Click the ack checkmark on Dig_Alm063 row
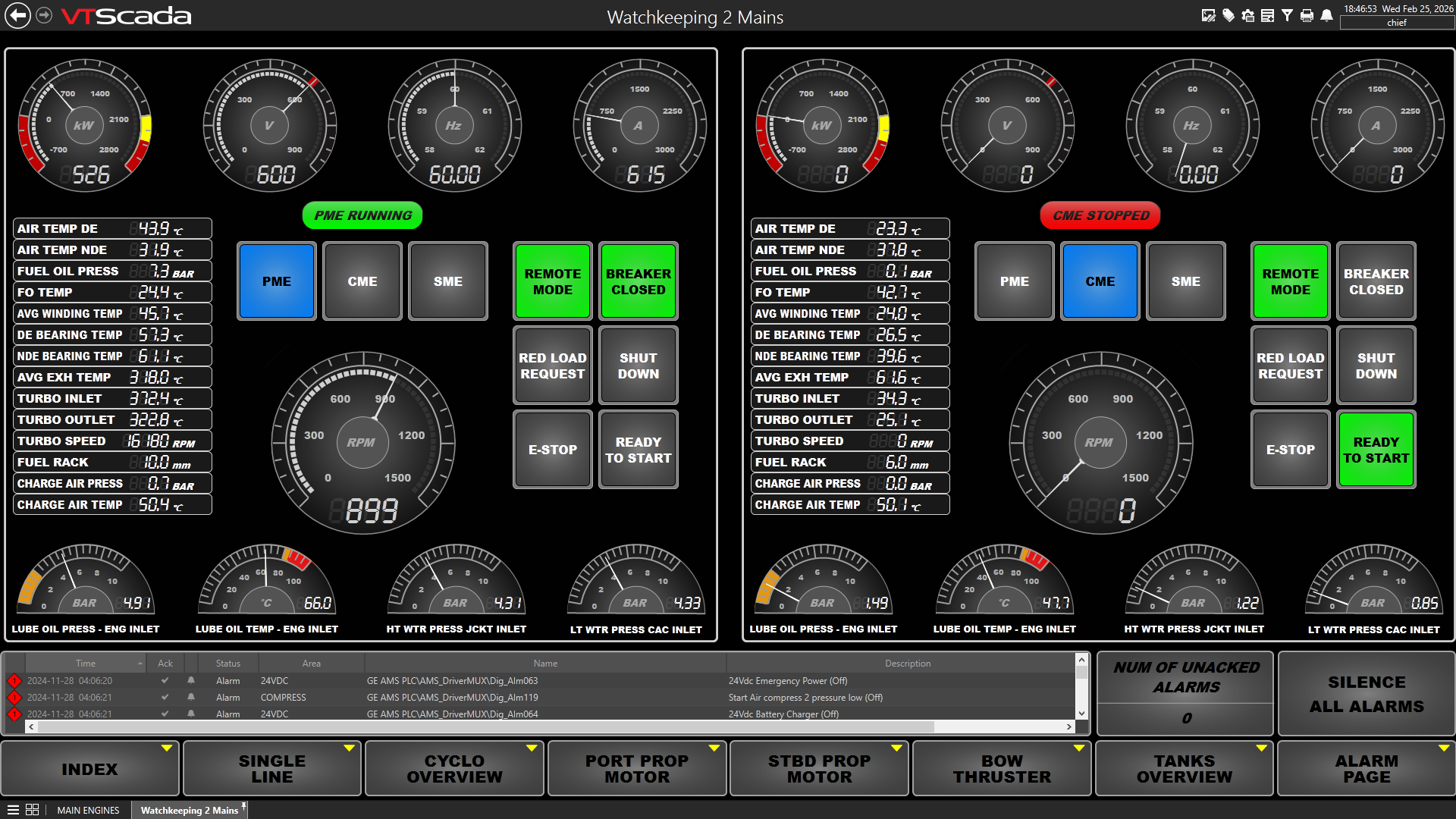1456x819 pixels. (165, 681)
